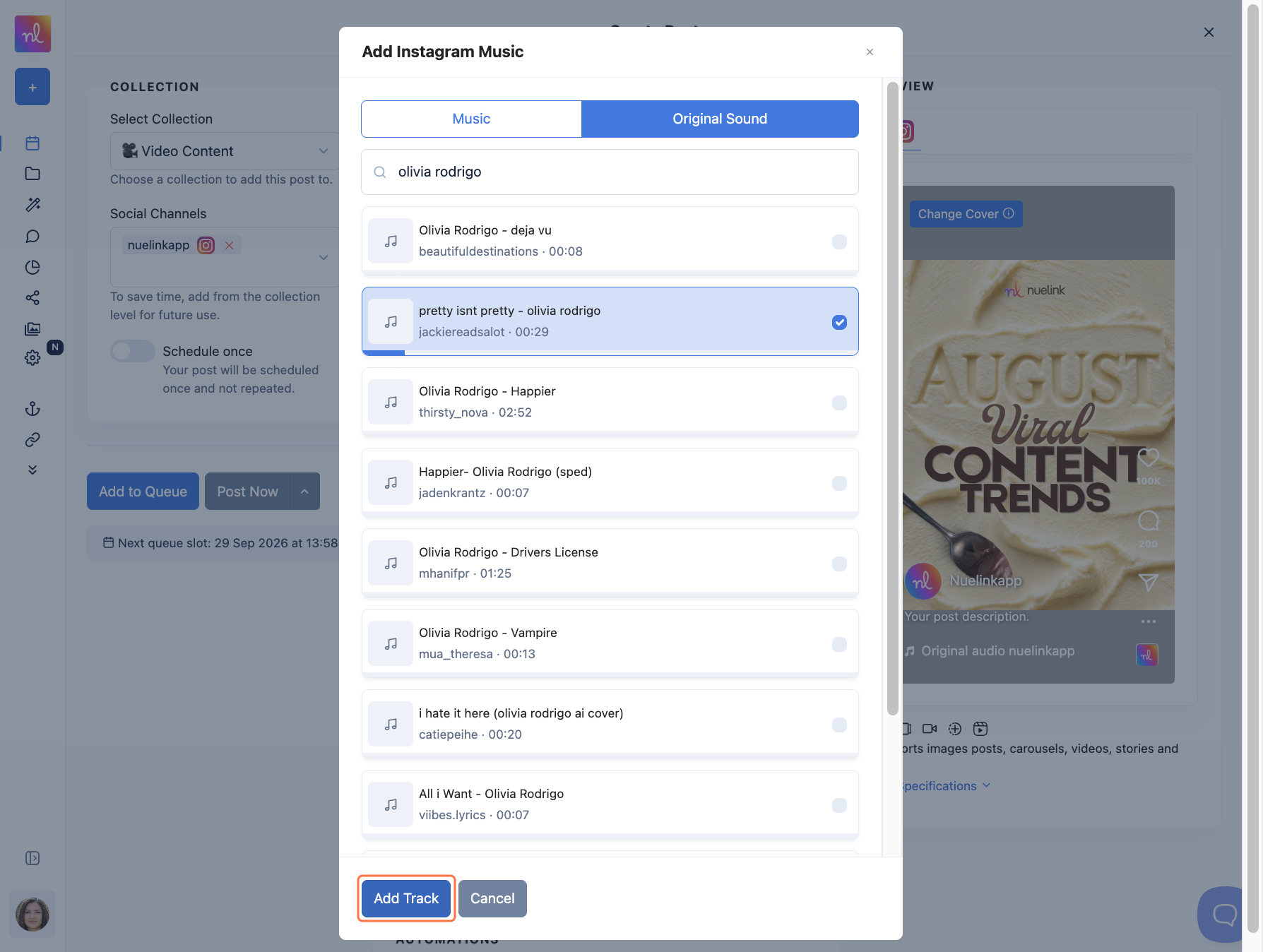Click the Cancel button
Screen dimensions: 1263x952
[x=492, y=898]
